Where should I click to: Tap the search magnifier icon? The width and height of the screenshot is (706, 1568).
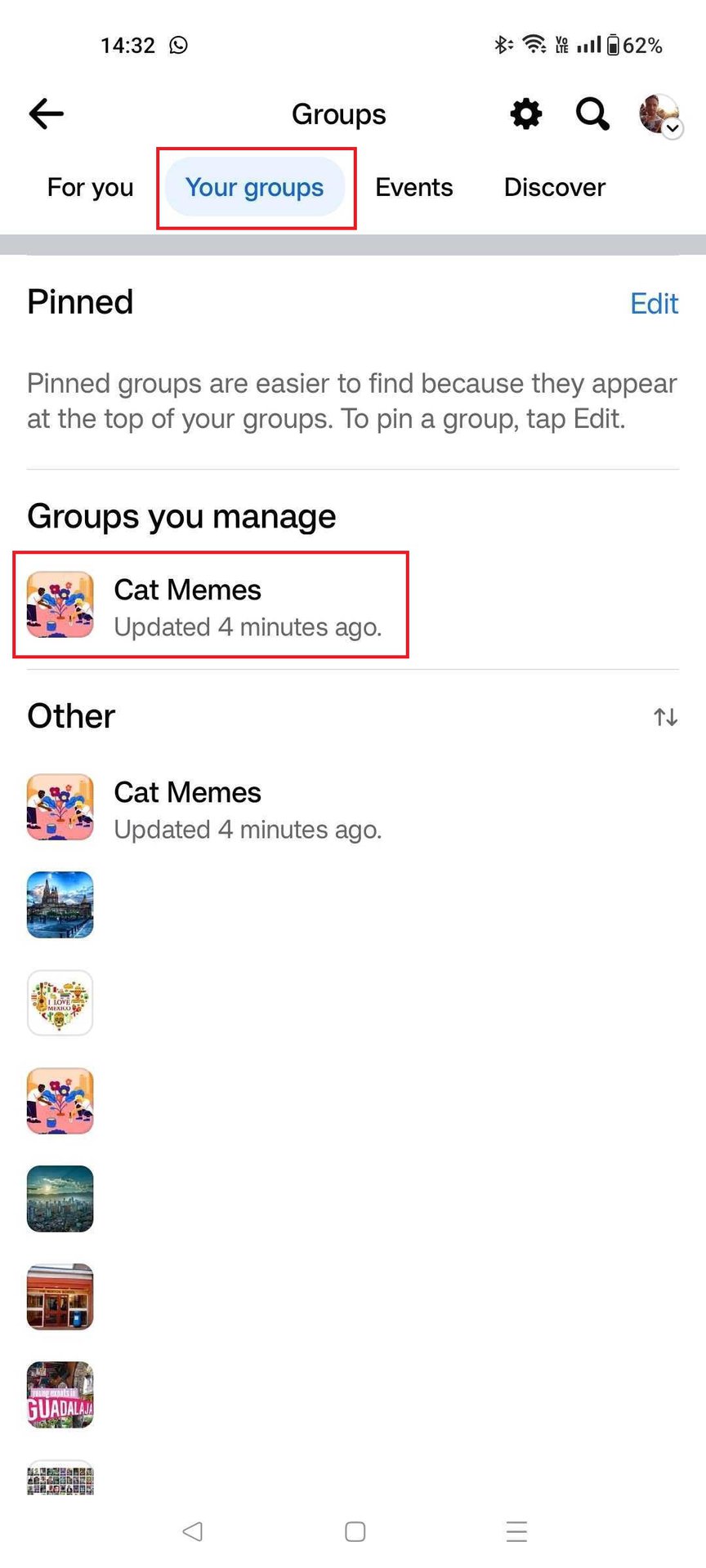point(592,114)
